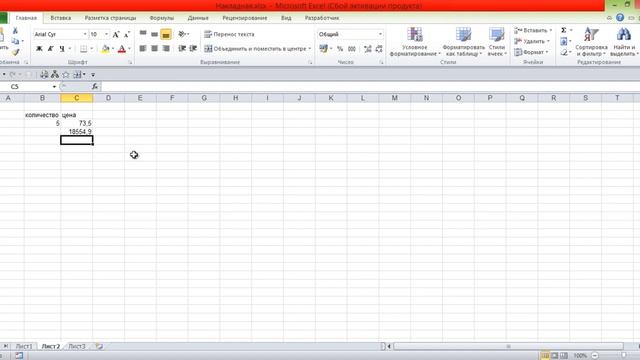Image resolution: width=640 pixels, height=360 pixels.
Task: Click the Fill down icon
Action: click(x=564, y=41)
